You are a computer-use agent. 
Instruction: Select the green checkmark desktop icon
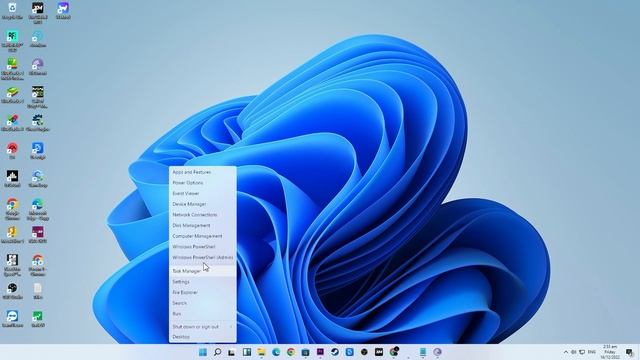coord(38,318)
